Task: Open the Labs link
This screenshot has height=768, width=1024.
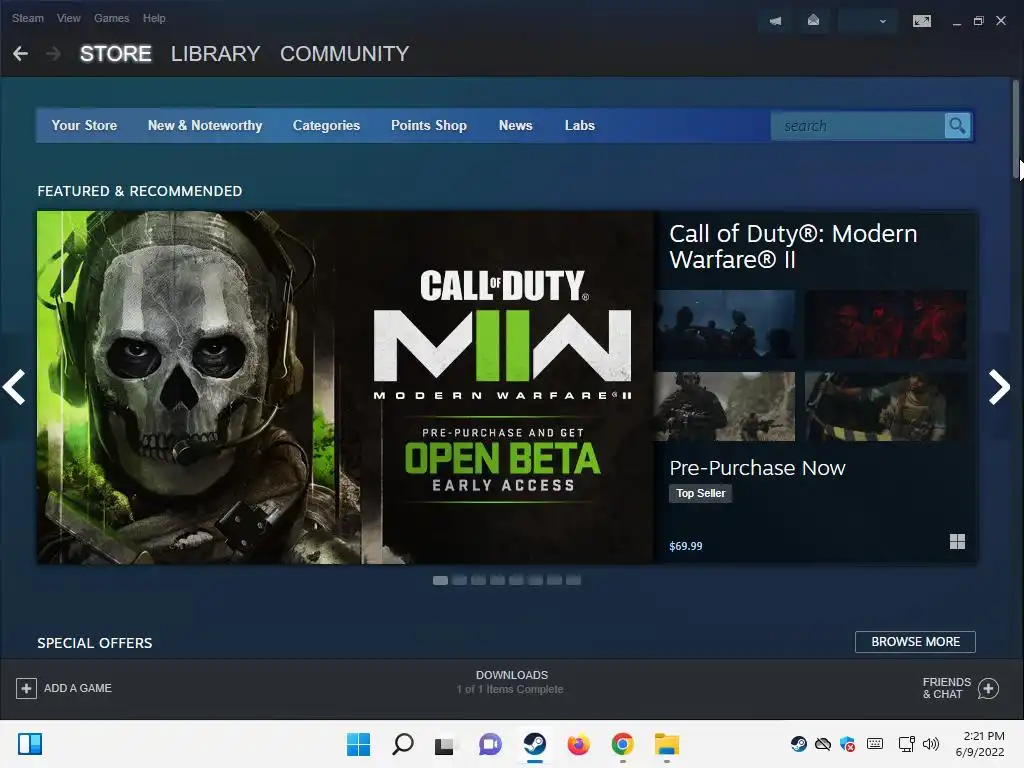Action: click(x=580, y=125)
